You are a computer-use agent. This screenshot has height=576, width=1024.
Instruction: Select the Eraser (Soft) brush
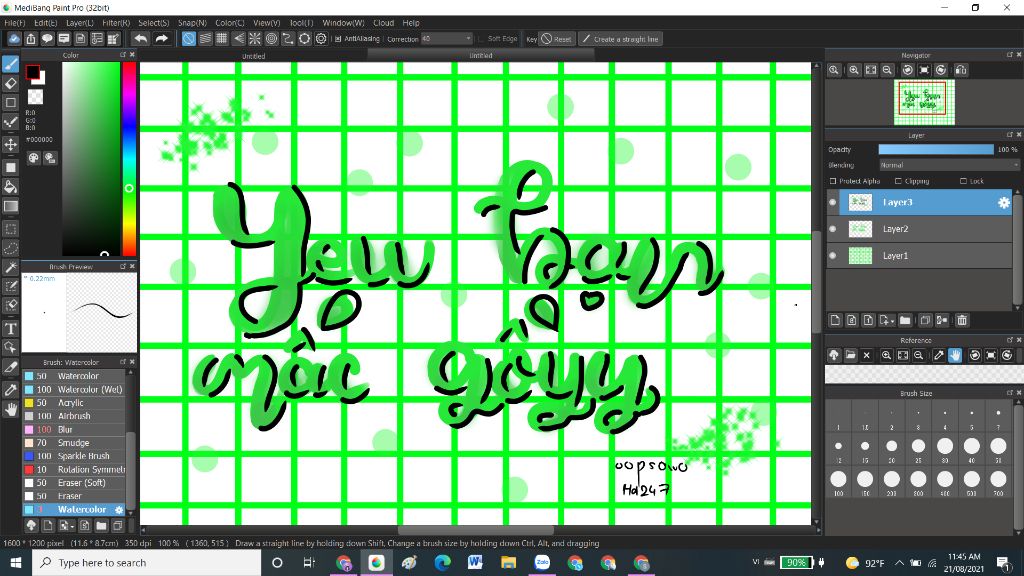point(74,483)
